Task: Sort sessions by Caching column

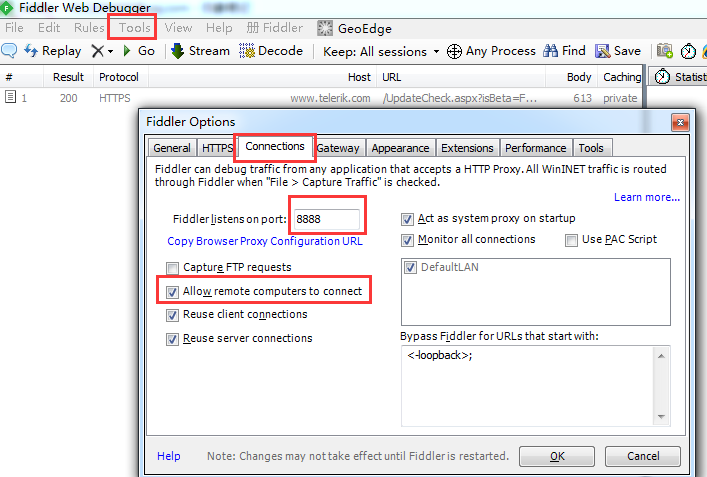Action: 622,77
